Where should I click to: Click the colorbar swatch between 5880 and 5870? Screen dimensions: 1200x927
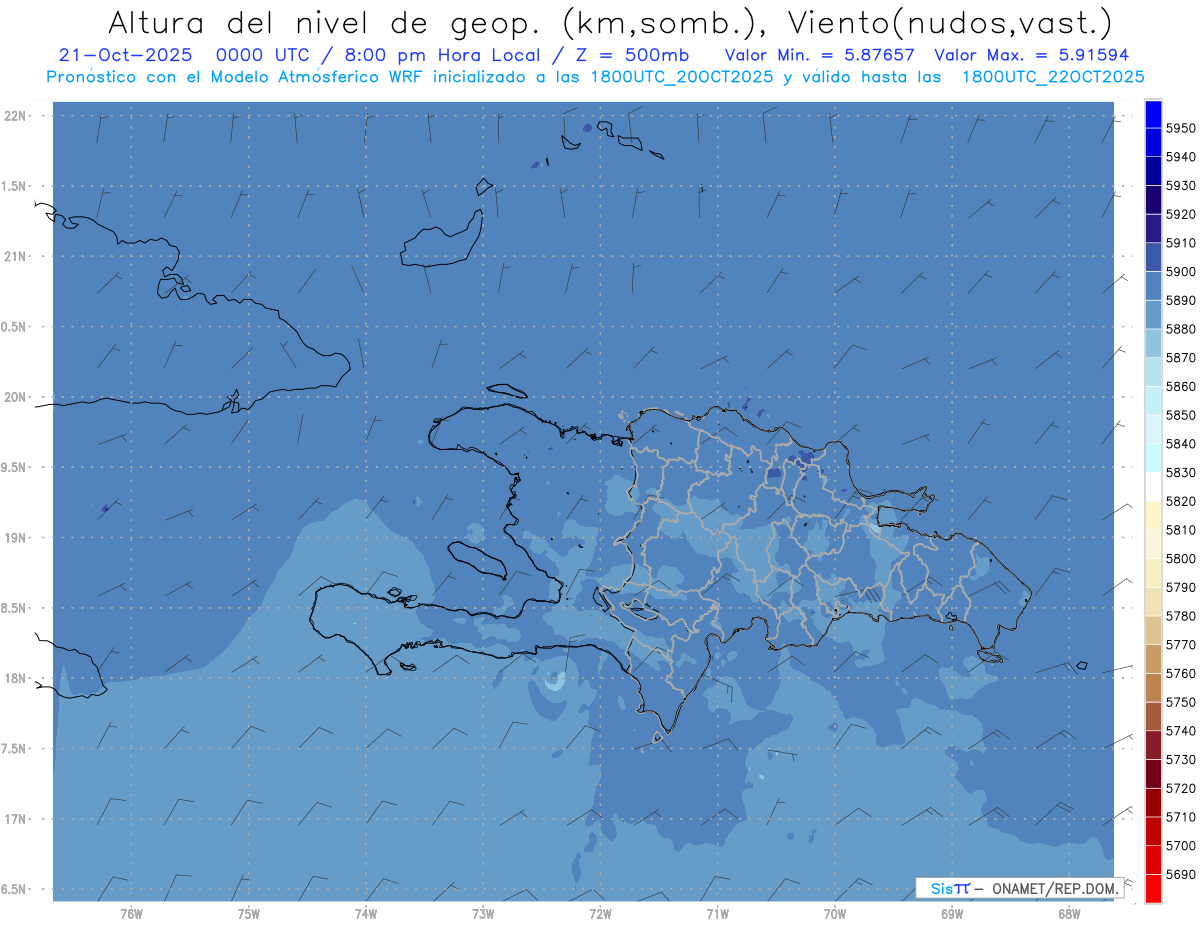click(x=1153, y=343)
